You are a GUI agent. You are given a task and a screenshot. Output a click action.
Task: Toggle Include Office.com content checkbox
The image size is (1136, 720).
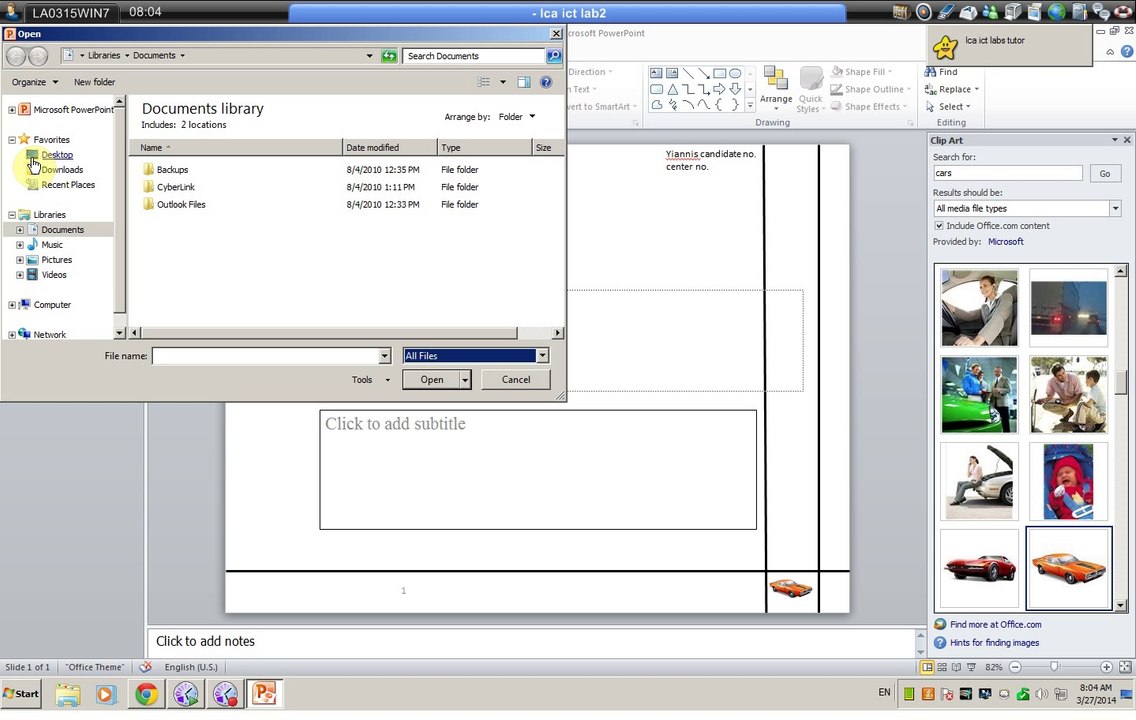[939, 226]
